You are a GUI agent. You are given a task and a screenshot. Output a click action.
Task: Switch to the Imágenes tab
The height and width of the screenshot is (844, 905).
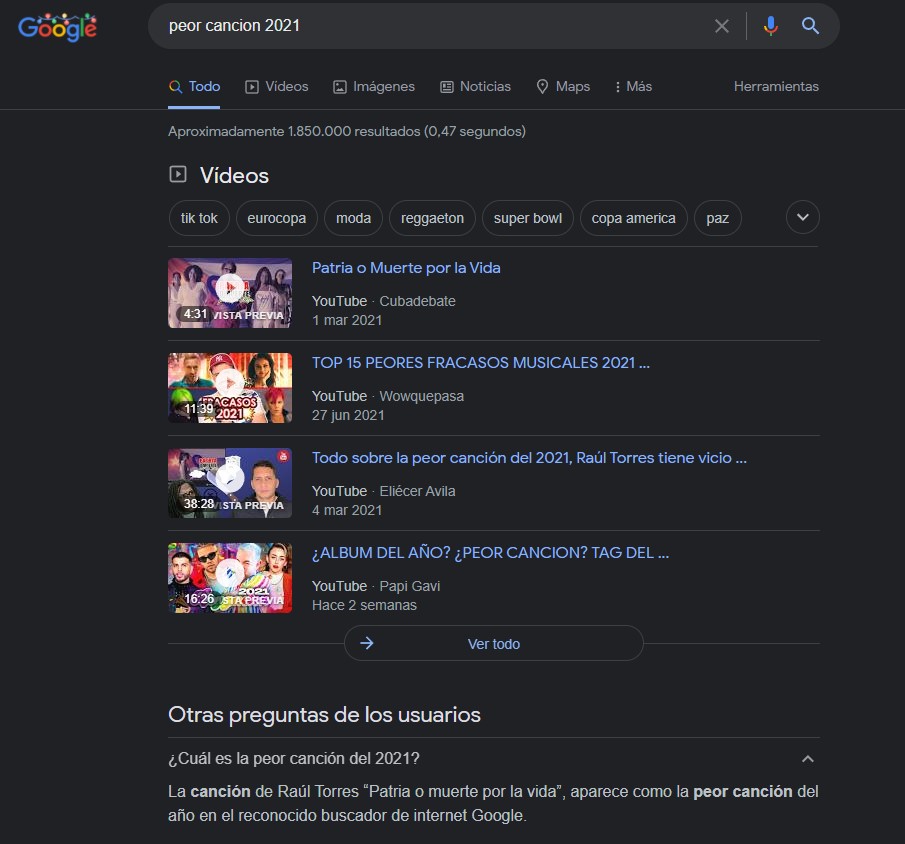[373, 87]
